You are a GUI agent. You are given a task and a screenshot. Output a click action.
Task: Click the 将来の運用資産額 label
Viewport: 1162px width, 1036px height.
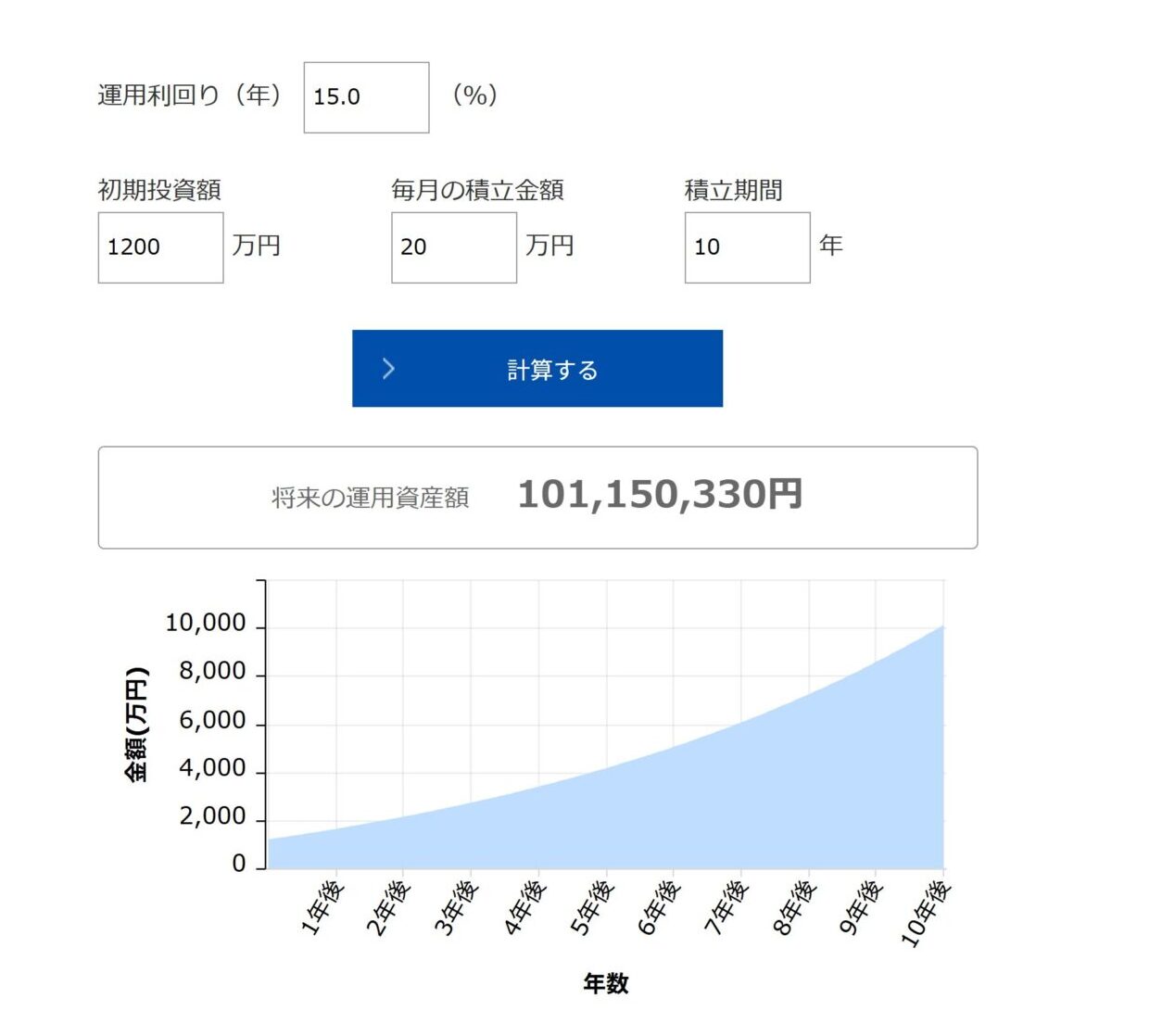click(370, 498)
